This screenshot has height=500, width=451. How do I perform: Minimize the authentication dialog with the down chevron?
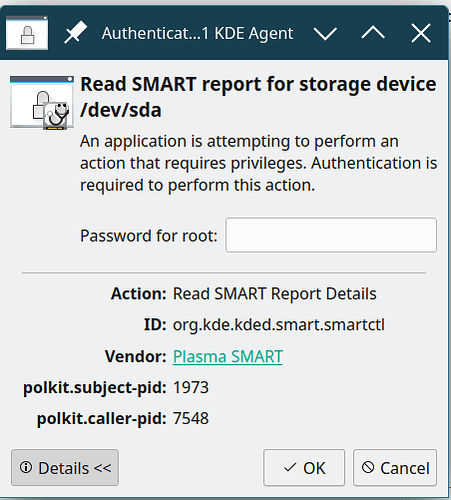(325, 33)
